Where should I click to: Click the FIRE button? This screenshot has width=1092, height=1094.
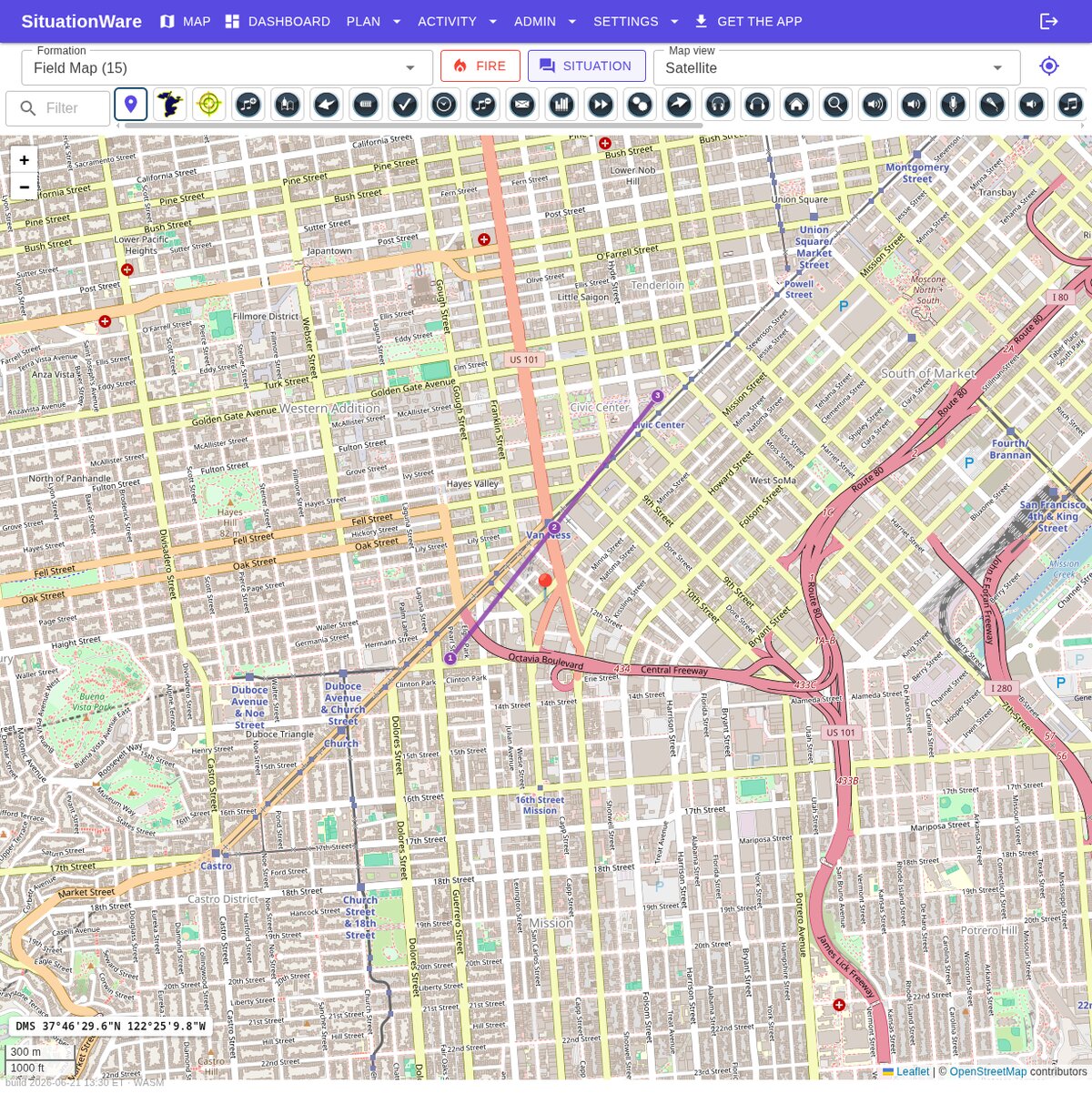click(x=480, y=66)
